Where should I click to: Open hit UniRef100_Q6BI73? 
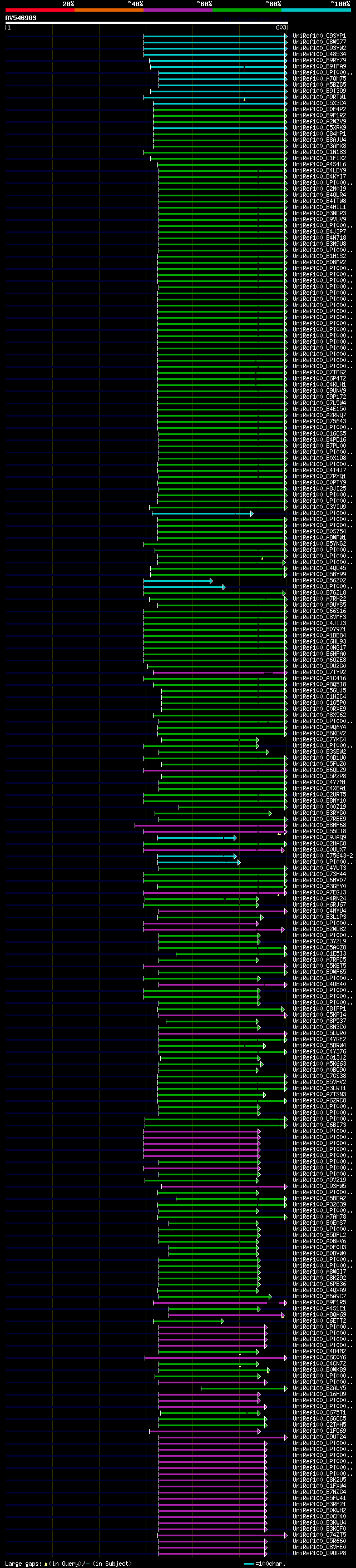(319, 1125)
